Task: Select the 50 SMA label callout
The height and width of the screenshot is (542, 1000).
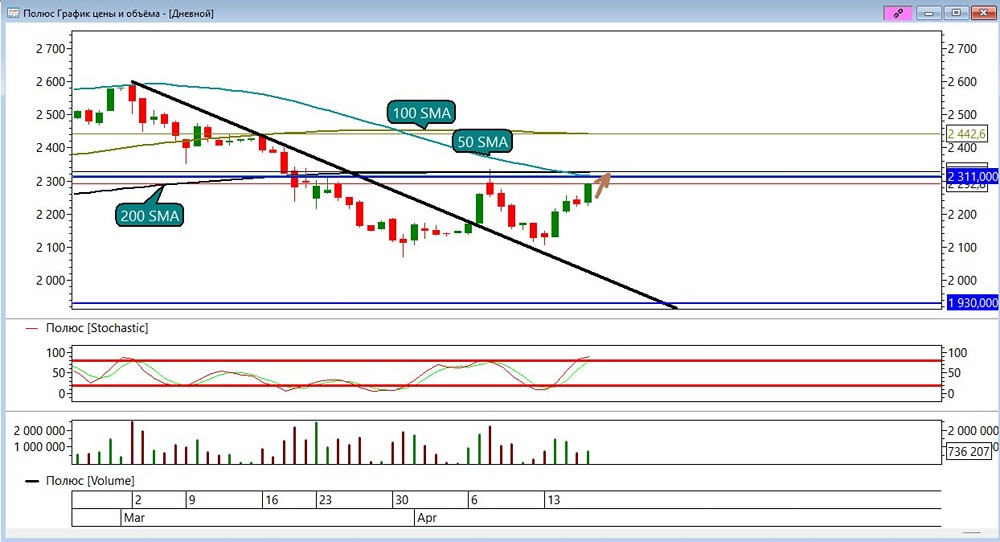Action: tap(483, 142)
